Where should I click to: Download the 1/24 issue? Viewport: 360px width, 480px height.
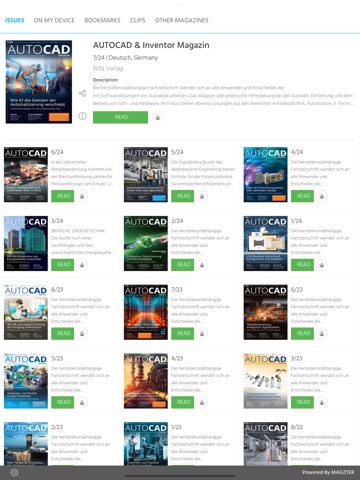[x=322, y=265]
